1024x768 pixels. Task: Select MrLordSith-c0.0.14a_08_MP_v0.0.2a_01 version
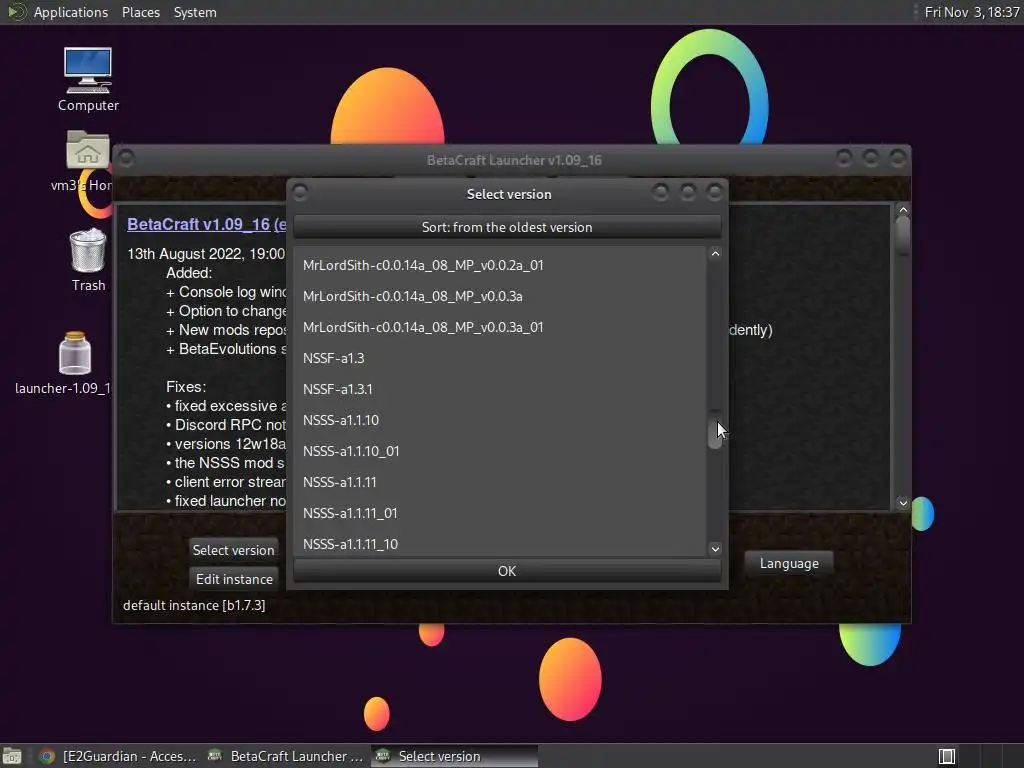point(500,265)
